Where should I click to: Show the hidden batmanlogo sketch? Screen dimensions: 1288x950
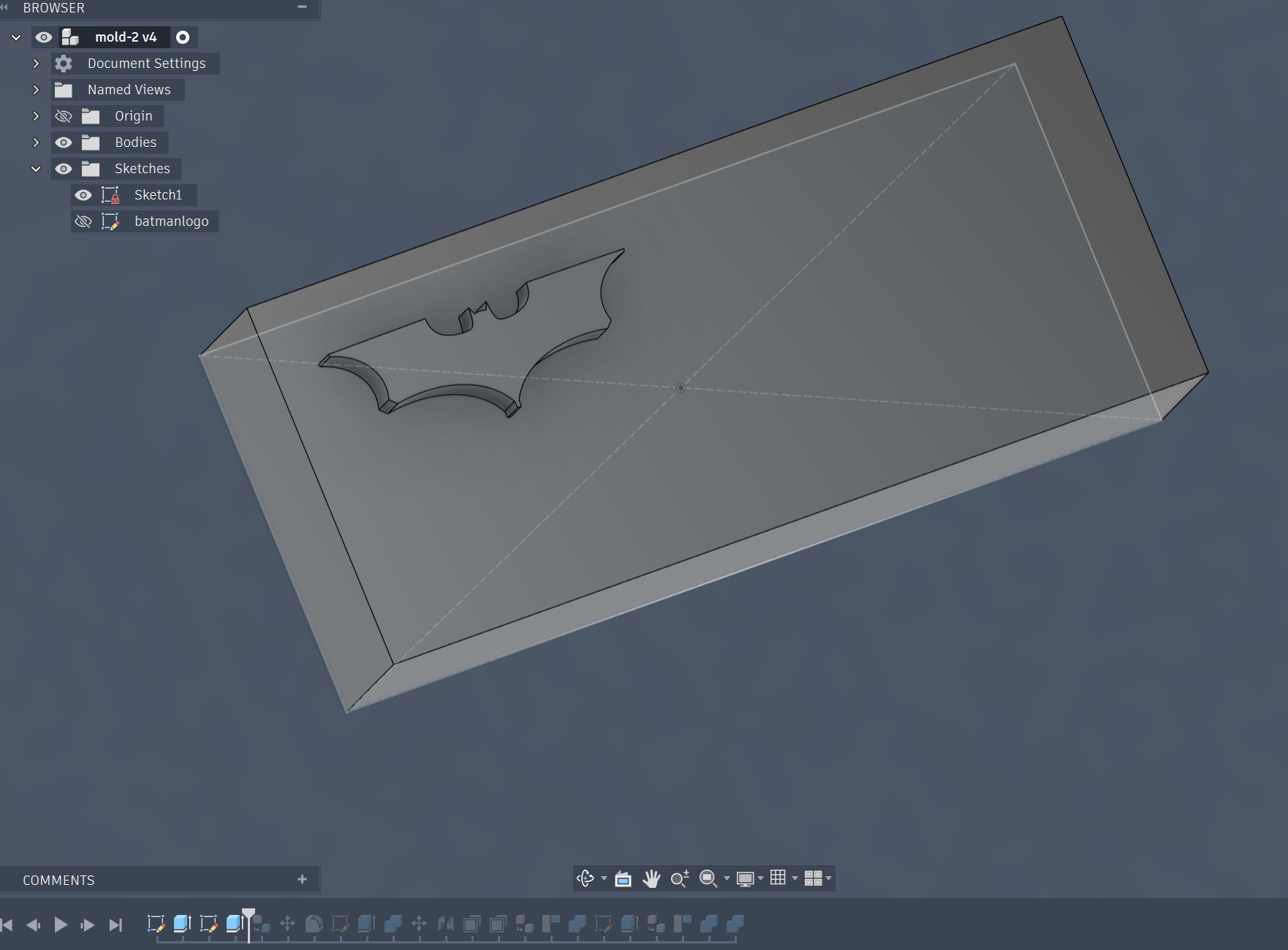tap(83, 221)
